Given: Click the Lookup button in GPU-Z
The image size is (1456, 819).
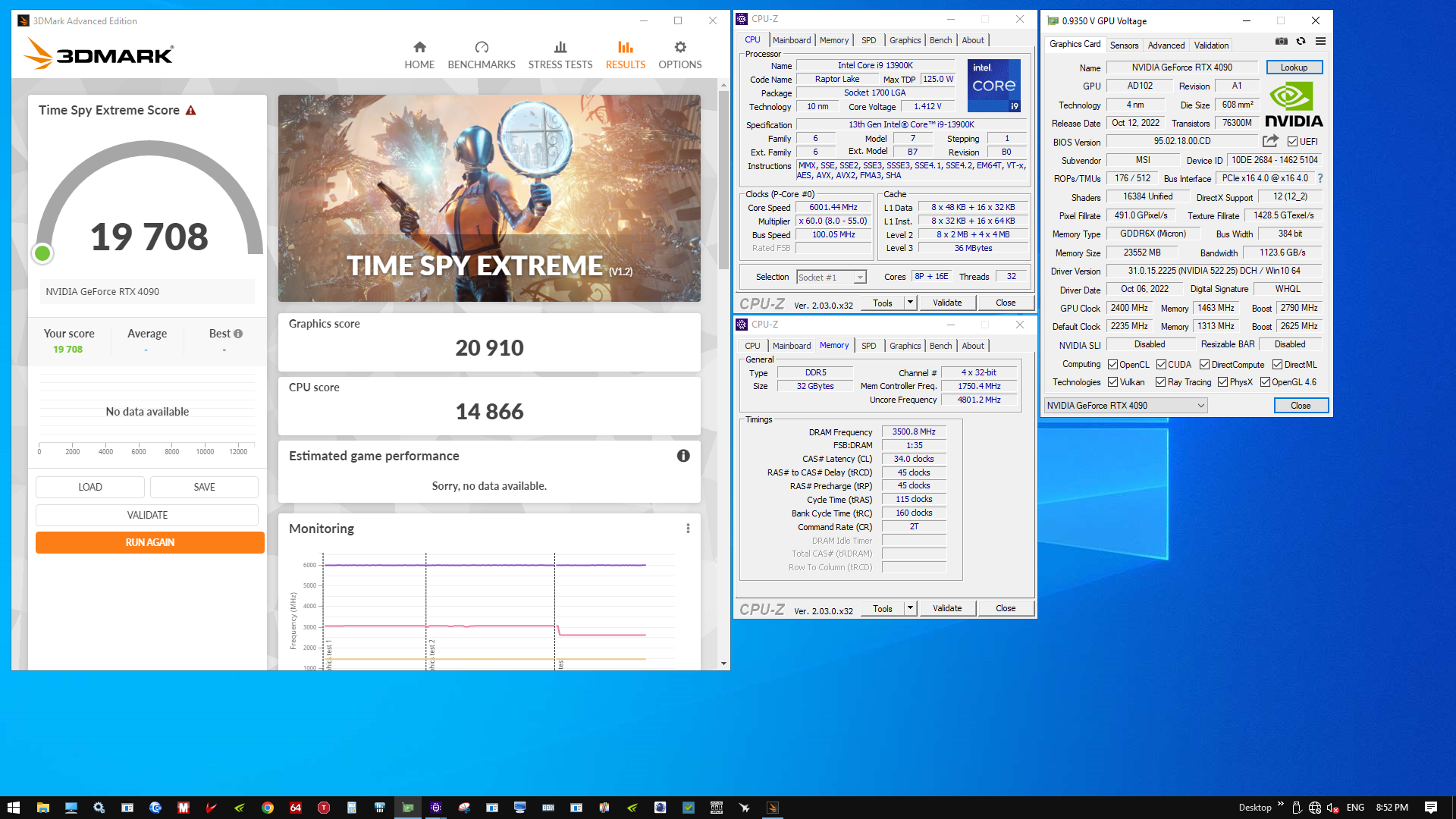Looking at the screenshot, I should coord(1294,67).
